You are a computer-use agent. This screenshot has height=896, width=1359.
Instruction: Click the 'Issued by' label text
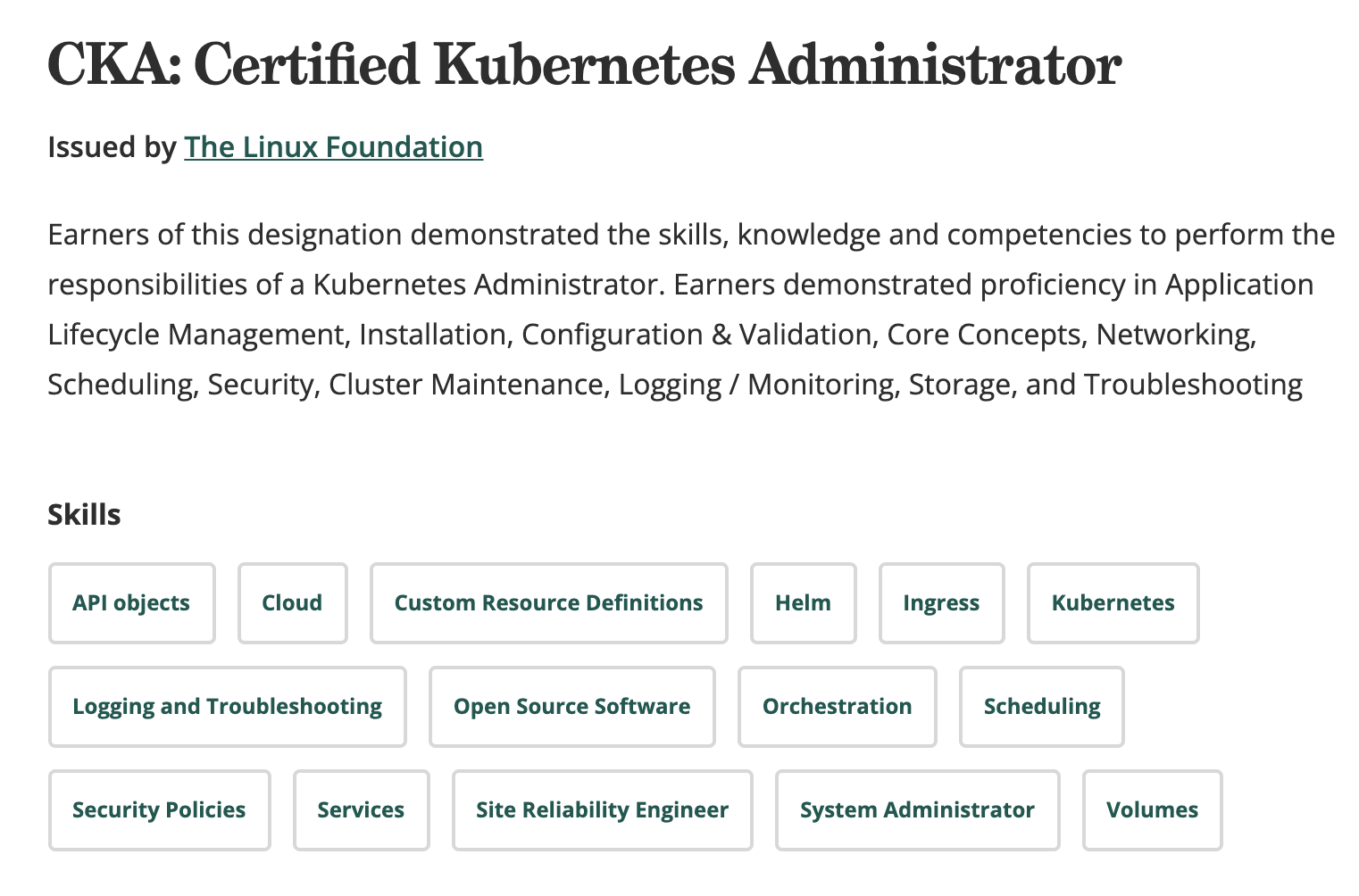113,147
